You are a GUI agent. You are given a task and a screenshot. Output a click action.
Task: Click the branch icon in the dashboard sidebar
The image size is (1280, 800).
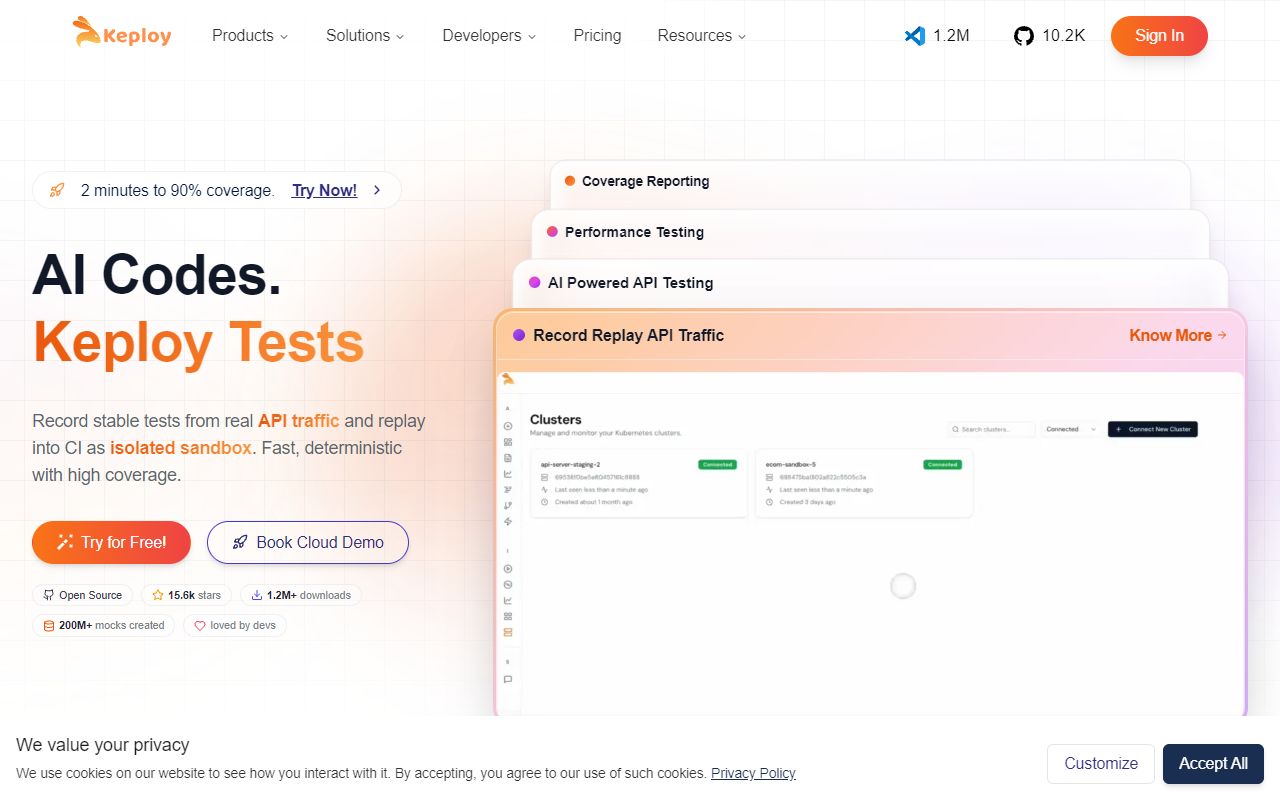(508, 505)
